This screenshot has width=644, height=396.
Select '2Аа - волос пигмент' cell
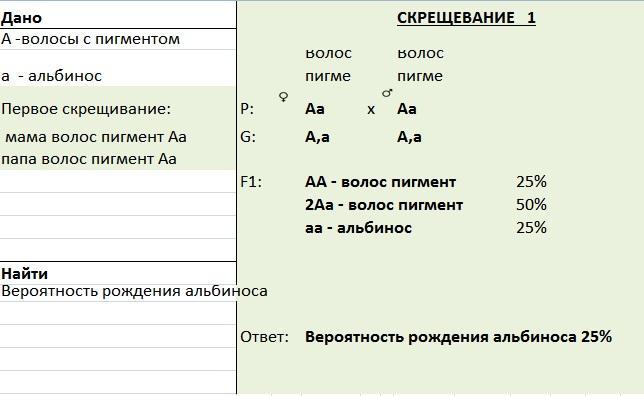click(x=384, y=205)
